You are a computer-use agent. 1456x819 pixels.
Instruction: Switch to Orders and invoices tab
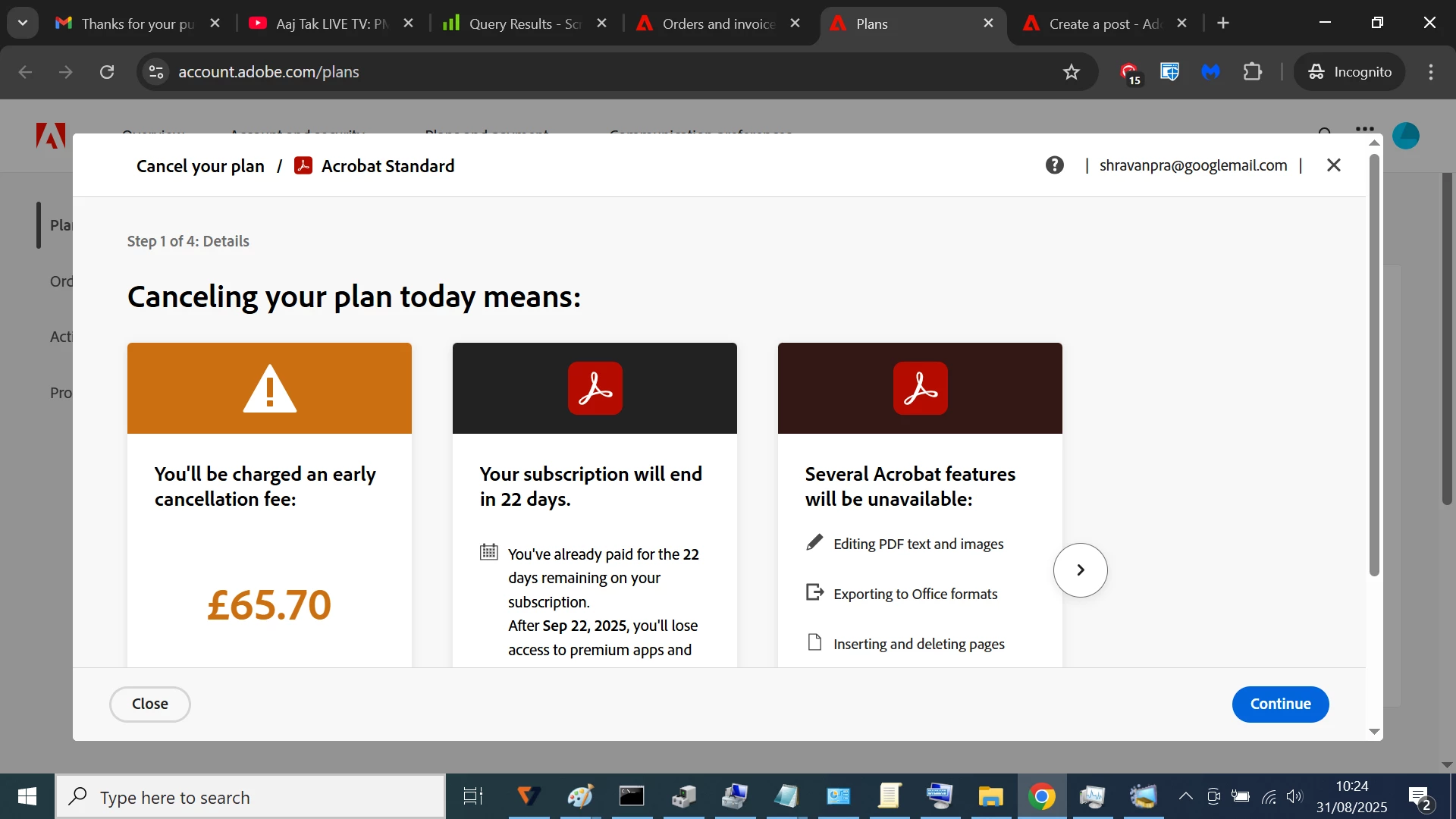pyautogui.click(x=717, y=24)
